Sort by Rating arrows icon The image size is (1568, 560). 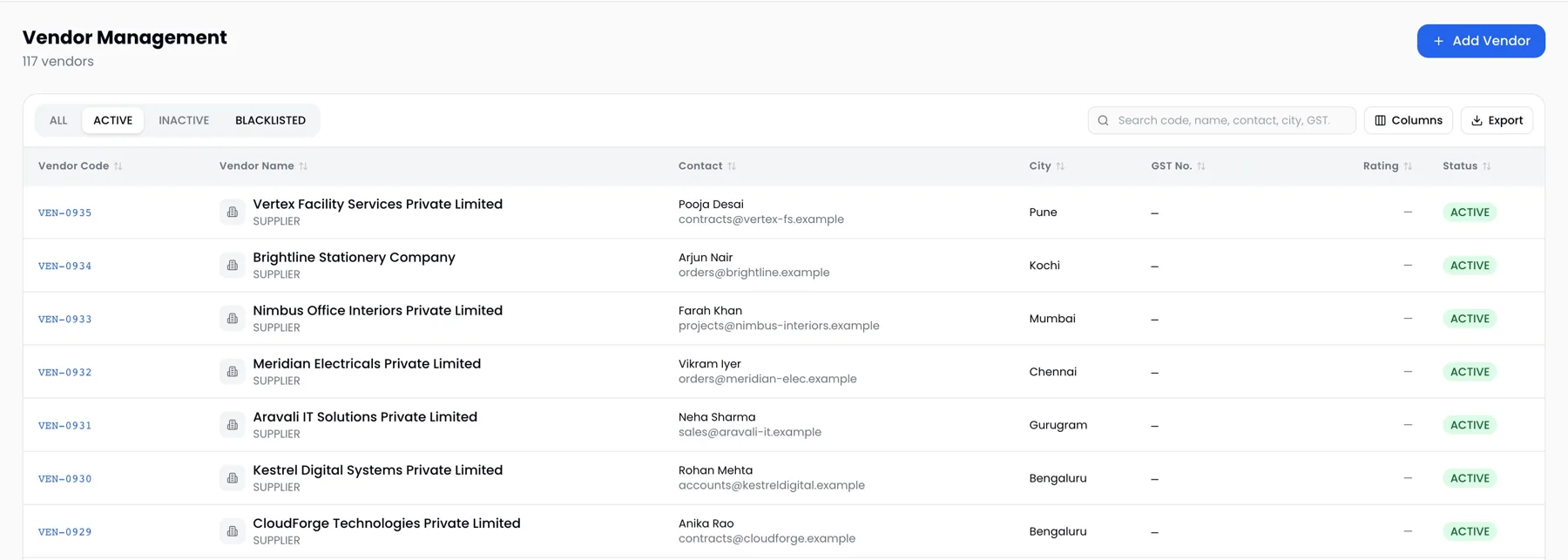[x=1408, y=165]
